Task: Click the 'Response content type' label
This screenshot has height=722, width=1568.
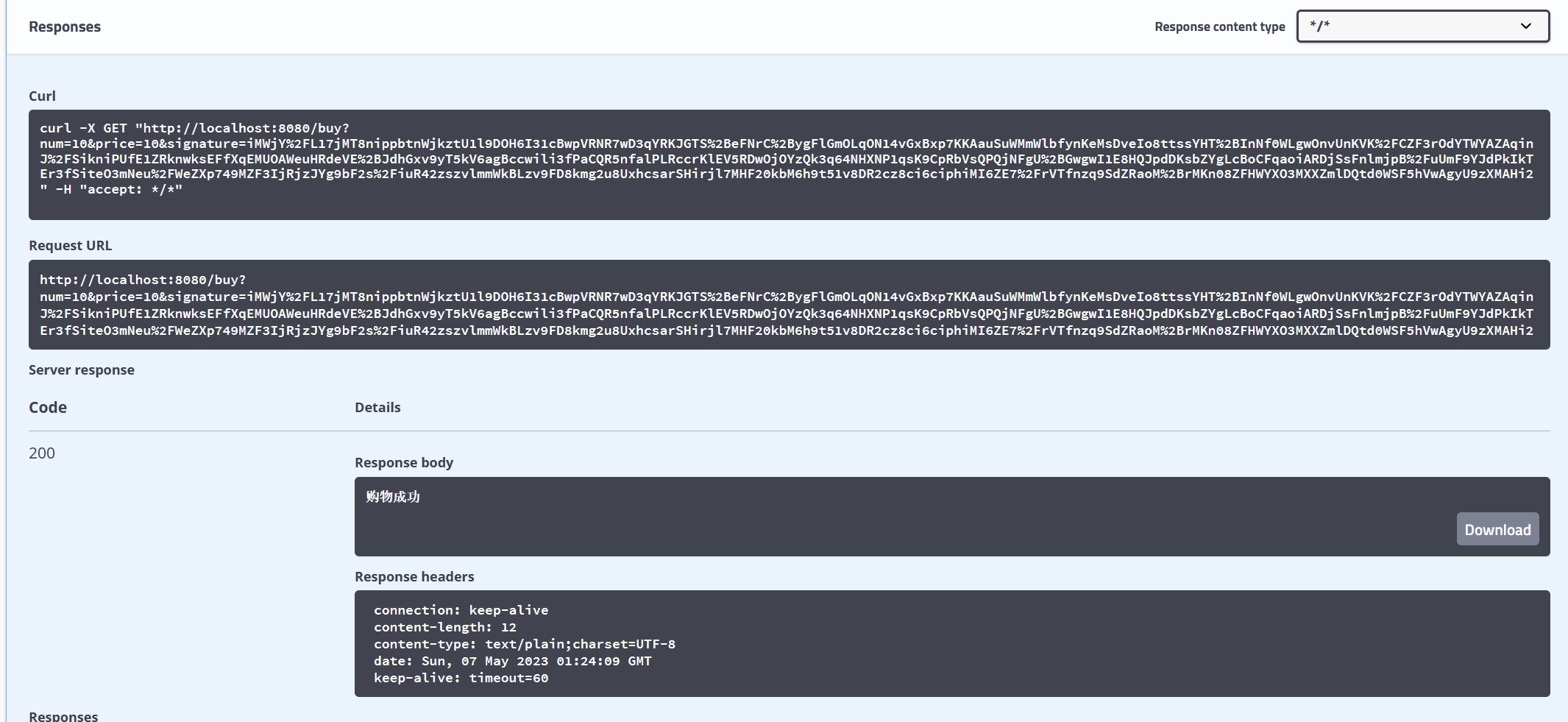Action: point(1220,26)
